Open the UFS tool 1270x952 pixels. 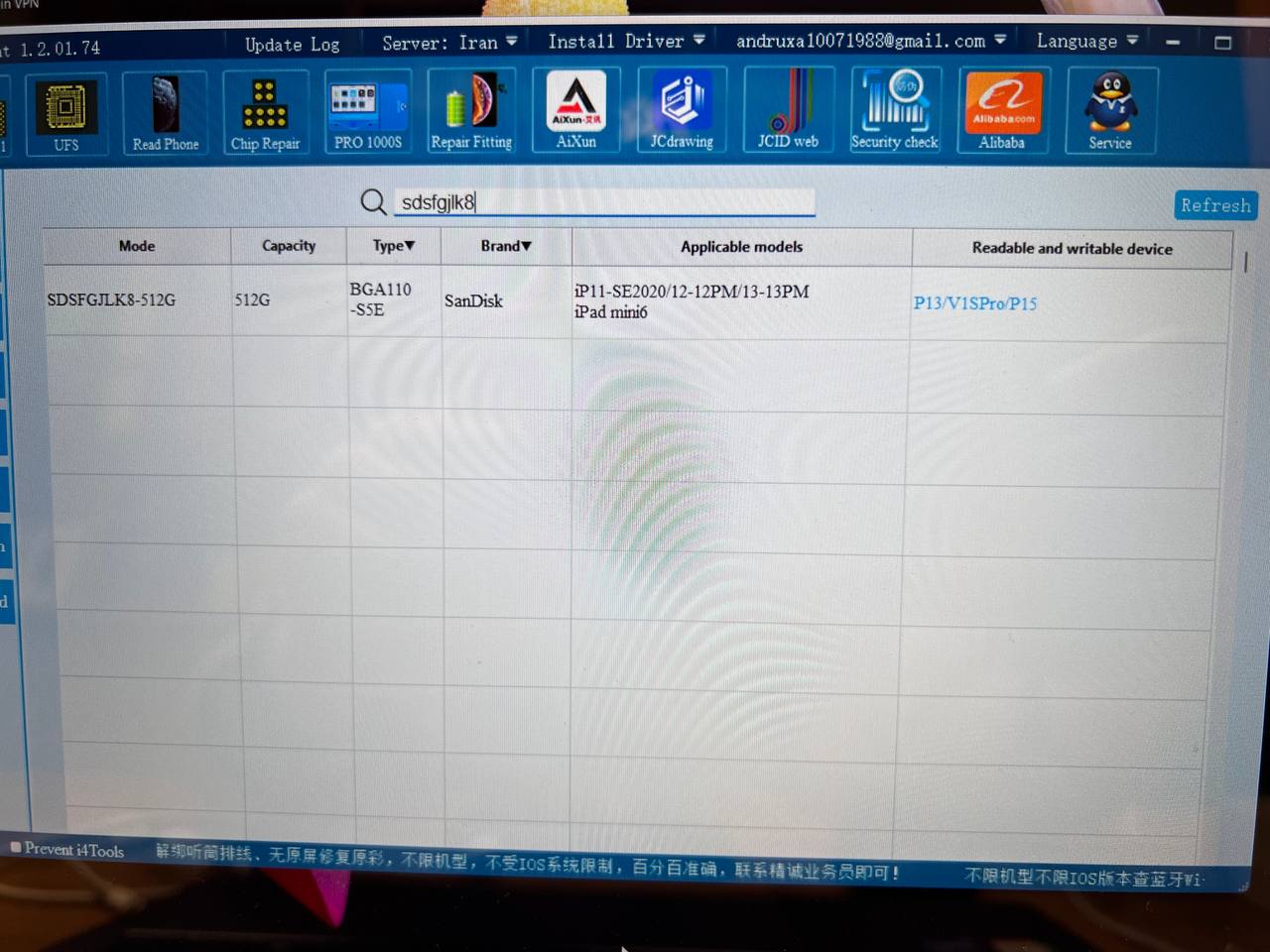click(65, 115)
